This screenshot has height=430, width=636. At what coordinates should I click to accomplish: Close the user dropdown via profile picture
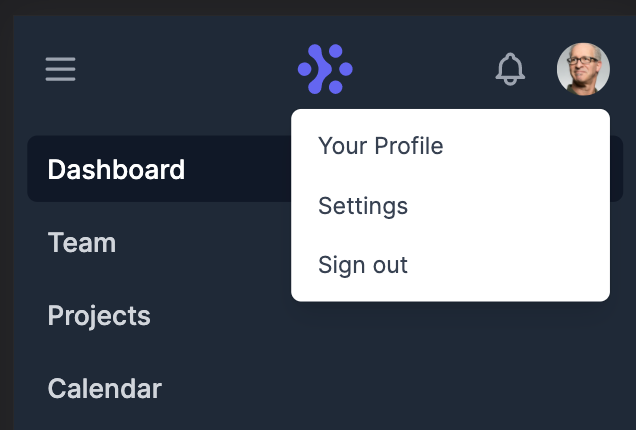coord(583,69)
